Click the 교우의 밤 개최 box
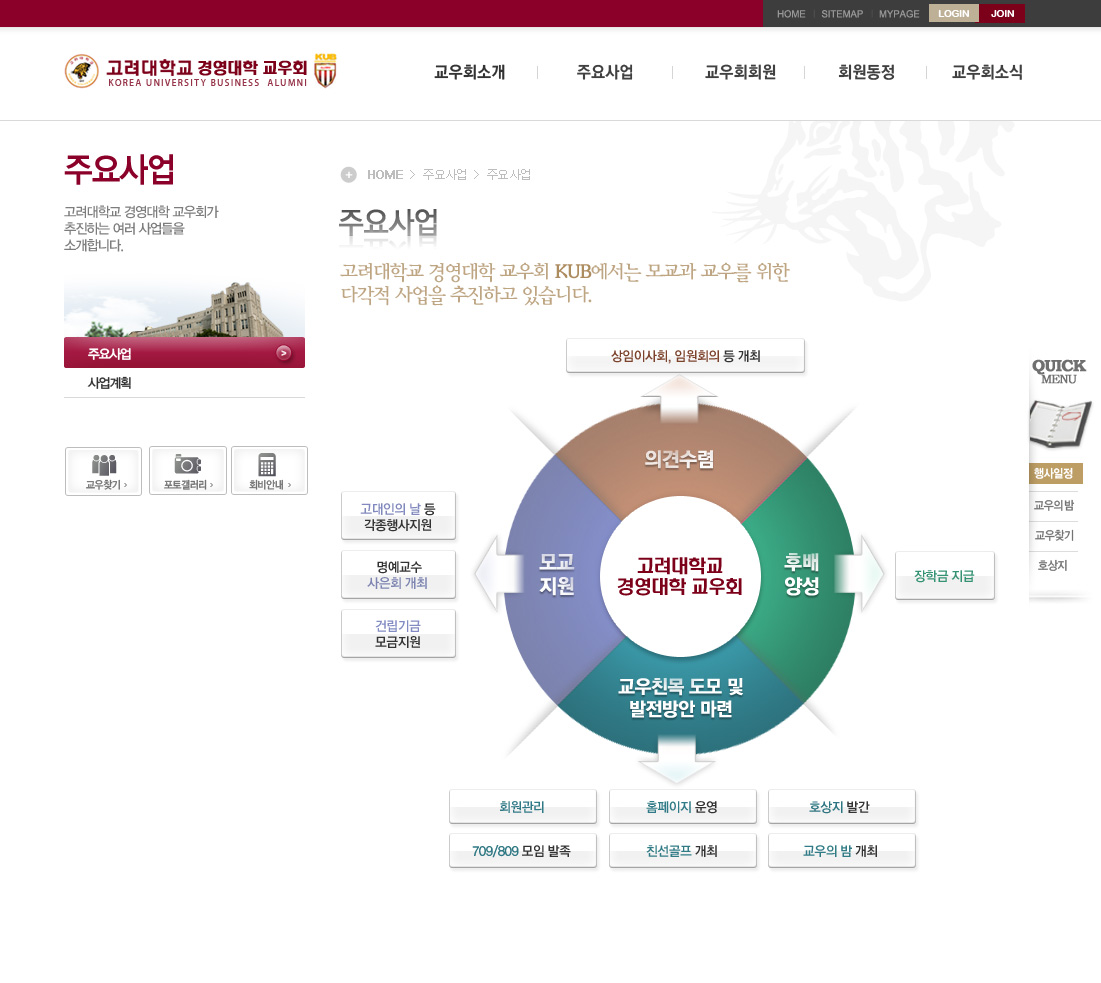 pyautogui.click(x=841, y=850)
